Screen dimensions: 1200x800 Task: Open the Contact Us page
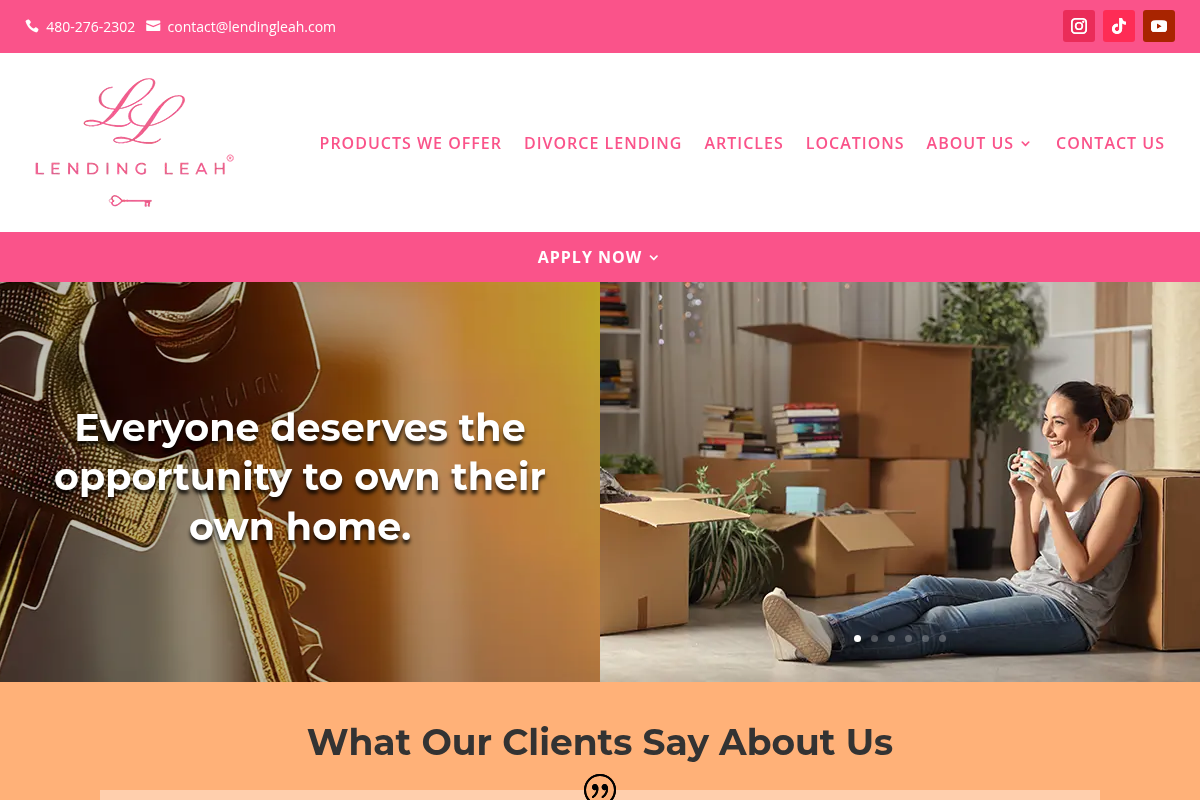pyautogui.click(x=1110, y=143)
